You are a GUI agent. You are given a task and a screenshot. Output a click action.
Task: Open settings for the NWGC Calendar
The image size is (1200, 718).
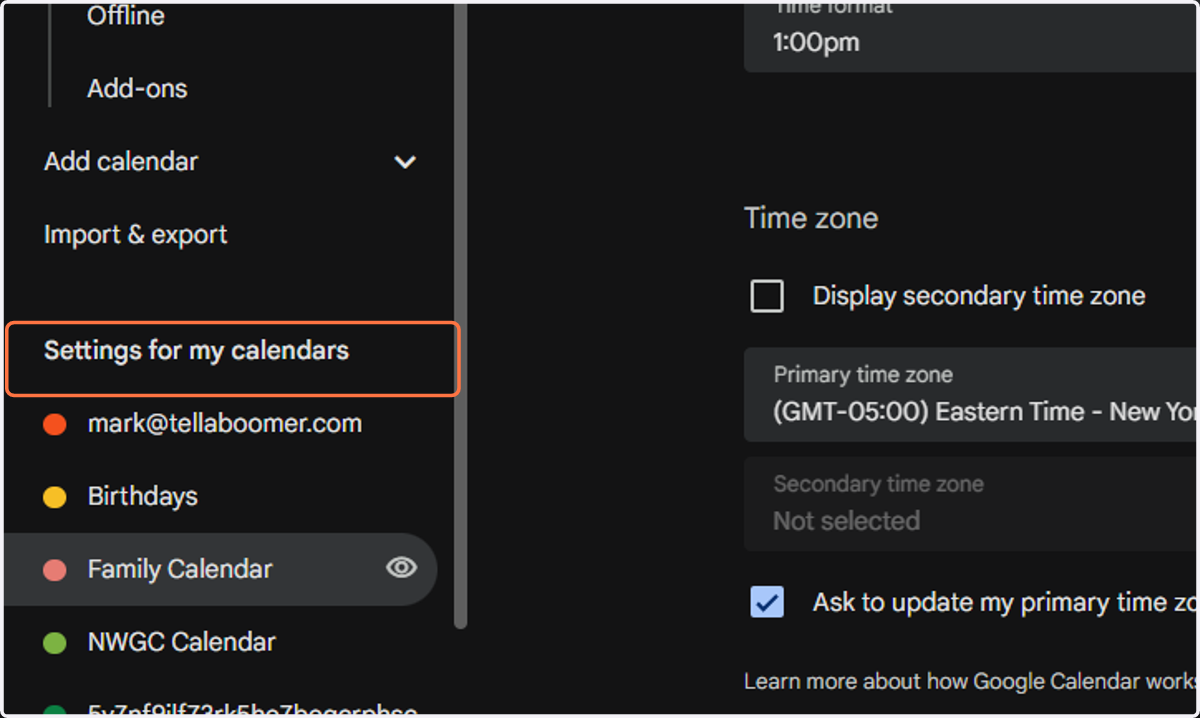point(181,643)
